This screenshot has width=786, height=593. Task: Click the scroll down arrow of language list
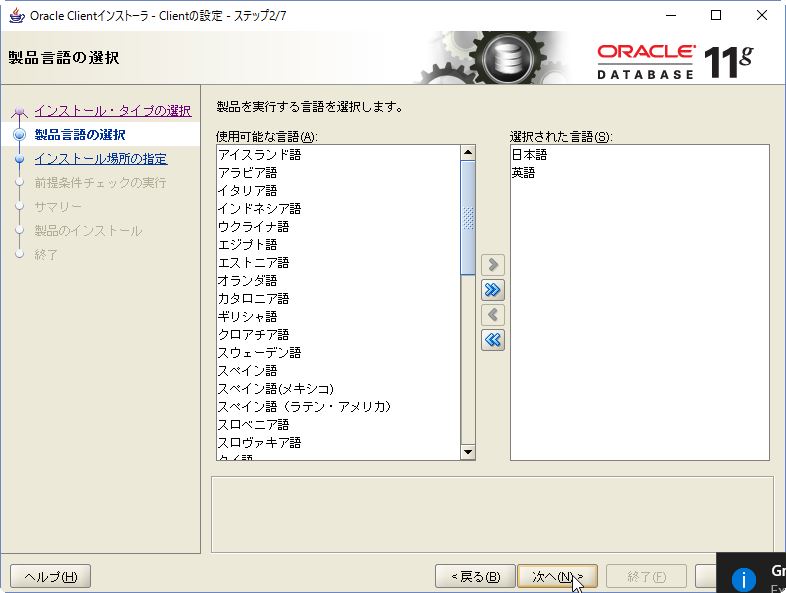[468, 452]
